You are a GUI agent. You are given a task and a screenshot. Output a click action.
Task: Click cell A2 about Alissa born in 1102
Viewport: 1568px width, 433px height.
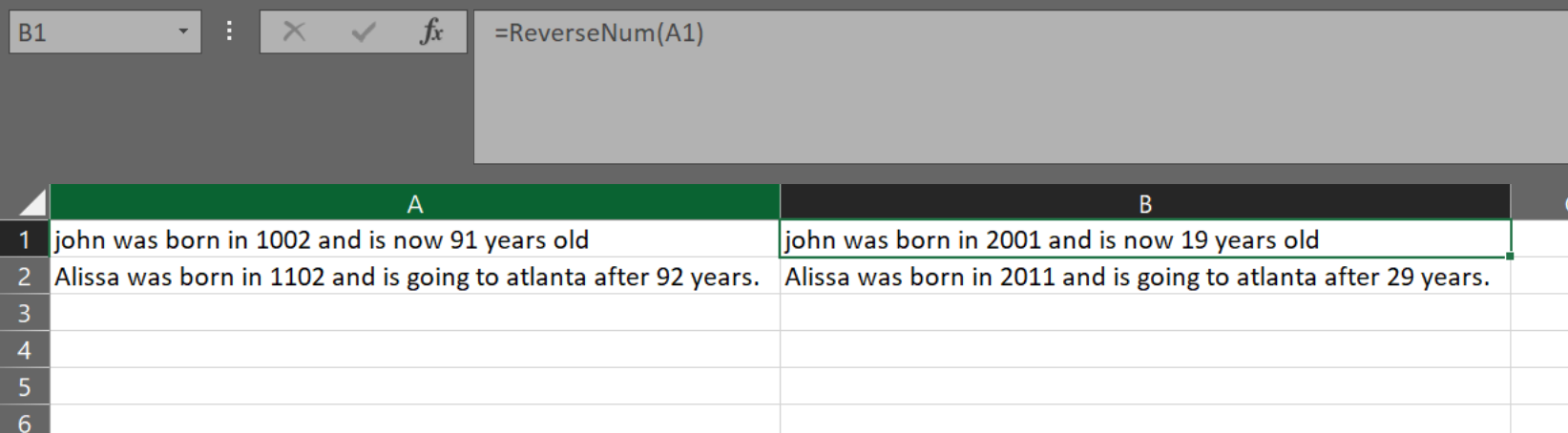click(414, 277)
